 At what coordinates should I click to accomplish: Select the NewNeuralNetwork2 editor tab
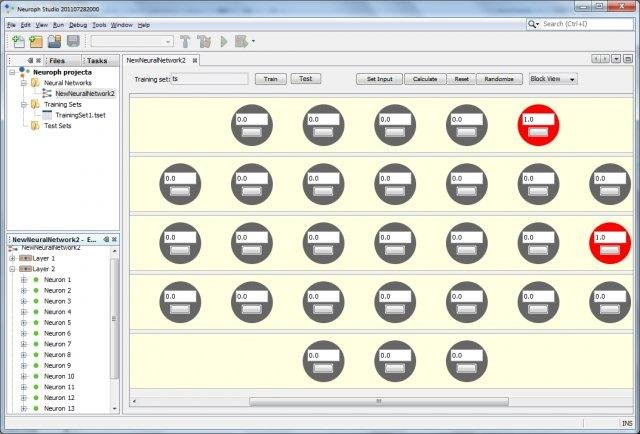pos(156,60)
